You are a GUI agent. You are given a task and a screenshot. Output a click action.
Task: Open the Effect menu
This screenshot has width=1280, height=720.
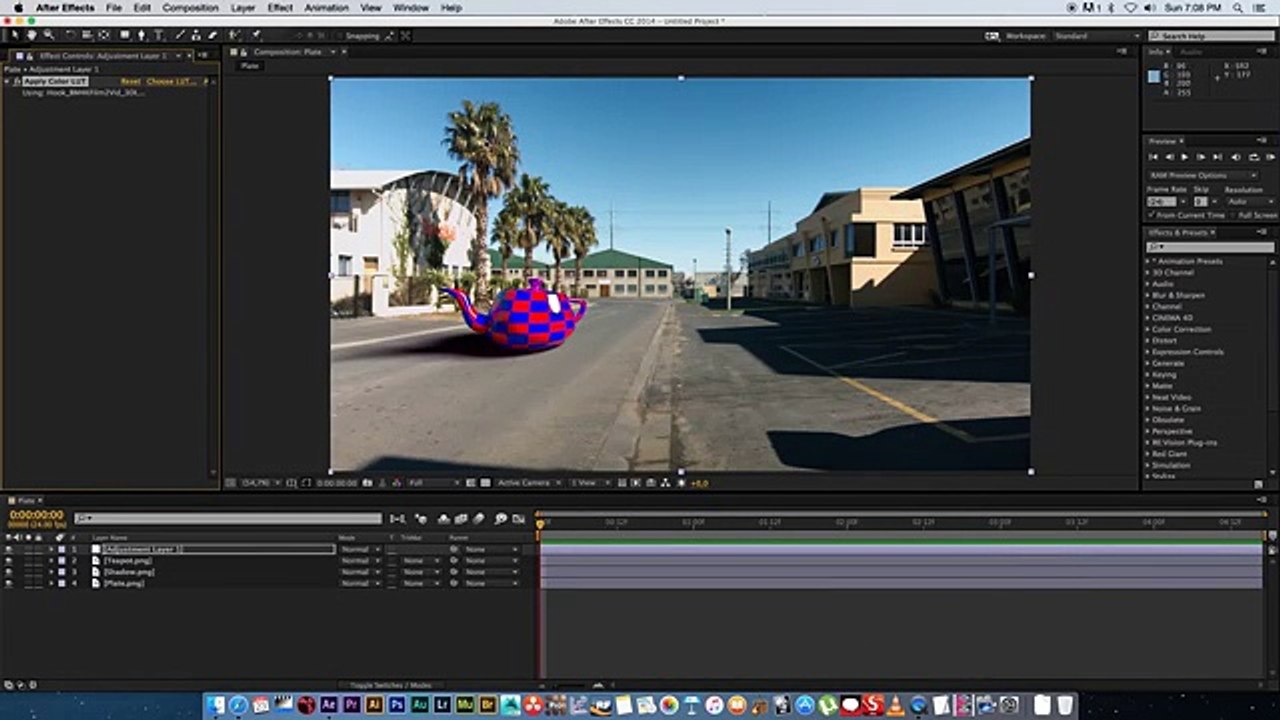[x=280, y=7]
